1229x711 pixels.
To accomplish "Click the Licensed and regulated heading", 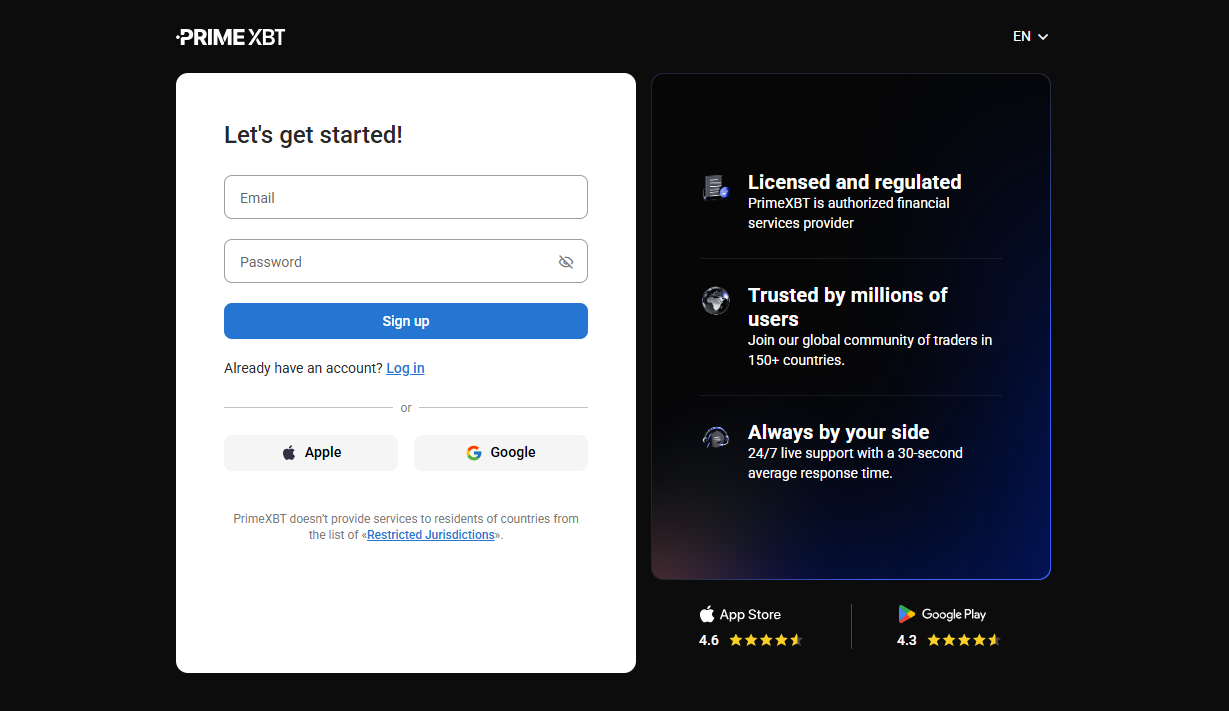I will point(855,182).
